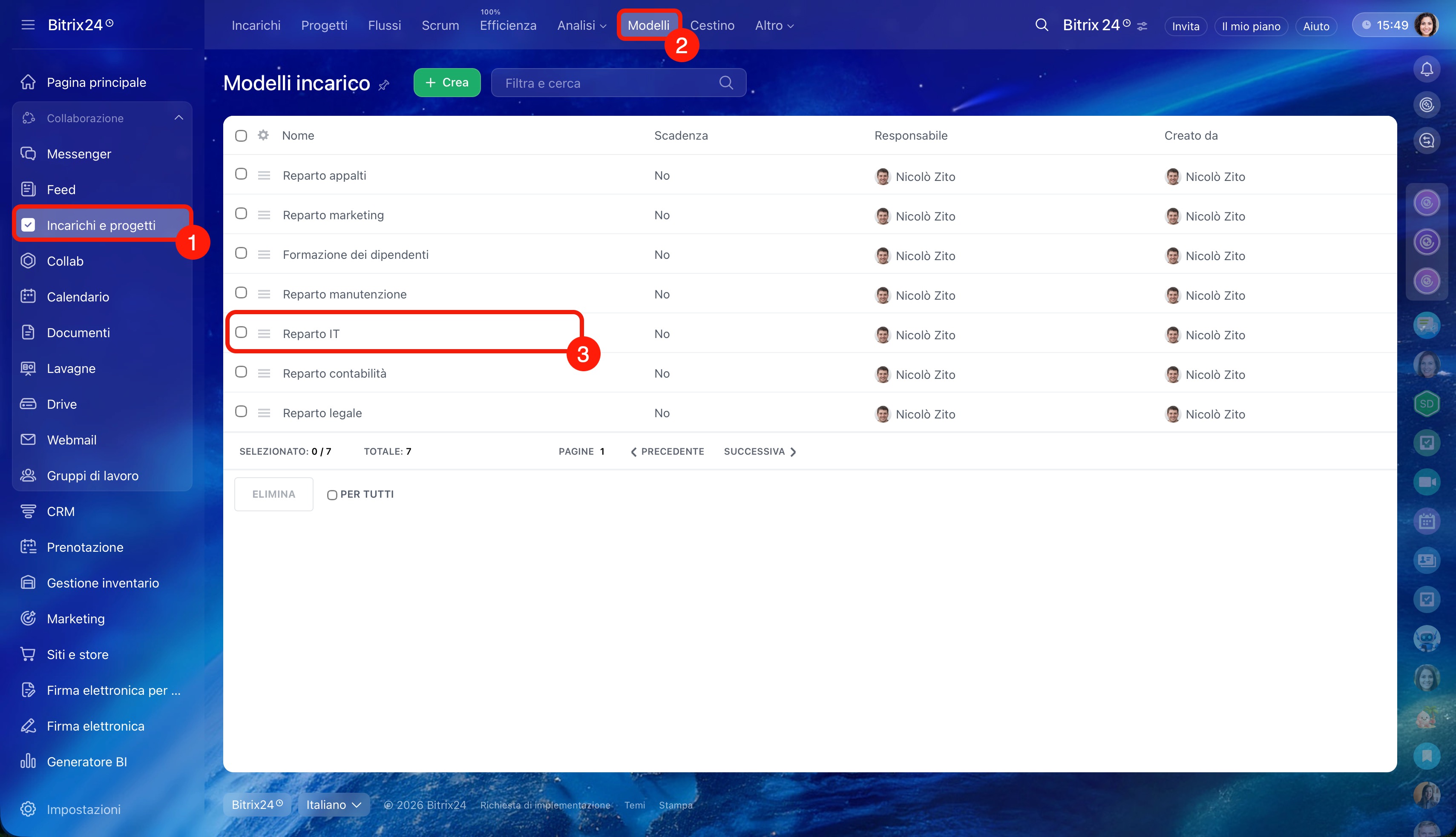
Task: Open CRM from left sidebar
Action: click(x=60, y=511)
